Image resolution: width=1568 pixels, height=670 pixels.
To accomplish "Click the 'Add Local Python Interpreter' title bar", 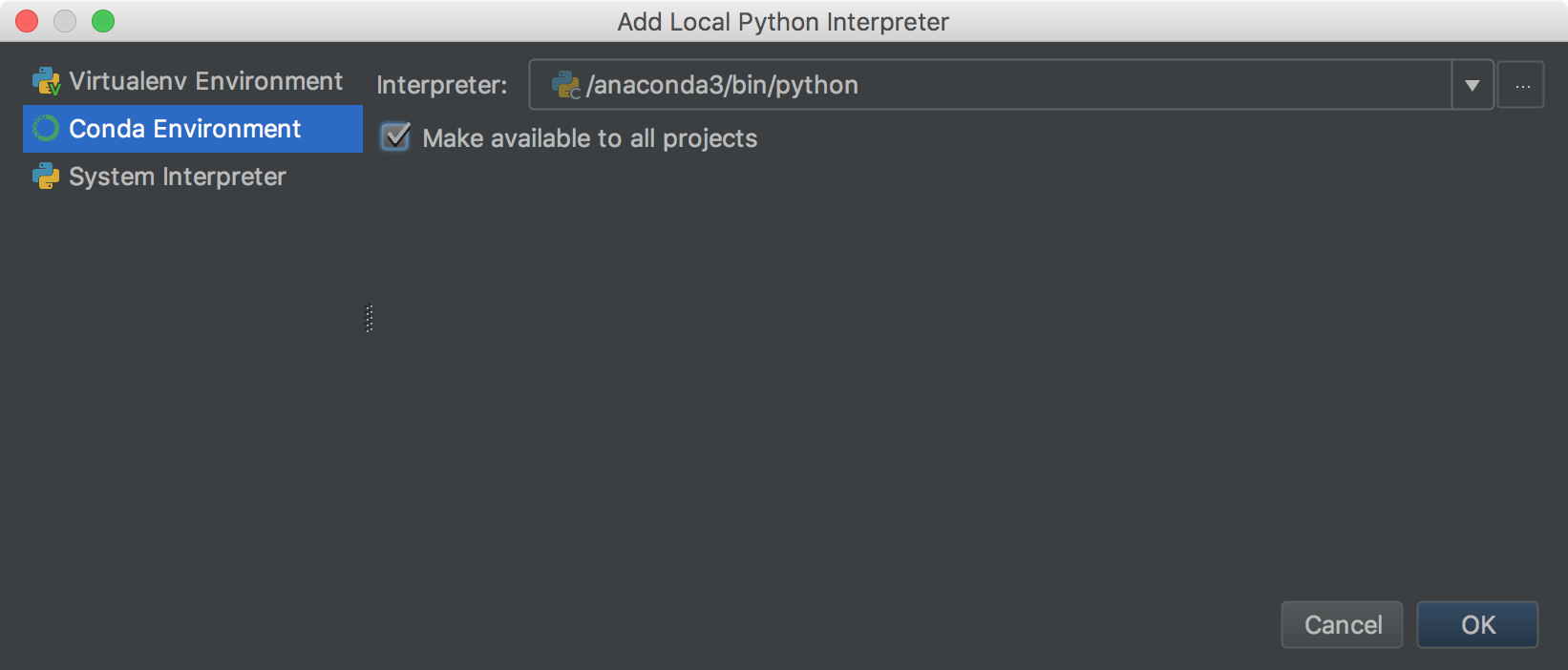I will pyautogui.click(x=783, y=21).
